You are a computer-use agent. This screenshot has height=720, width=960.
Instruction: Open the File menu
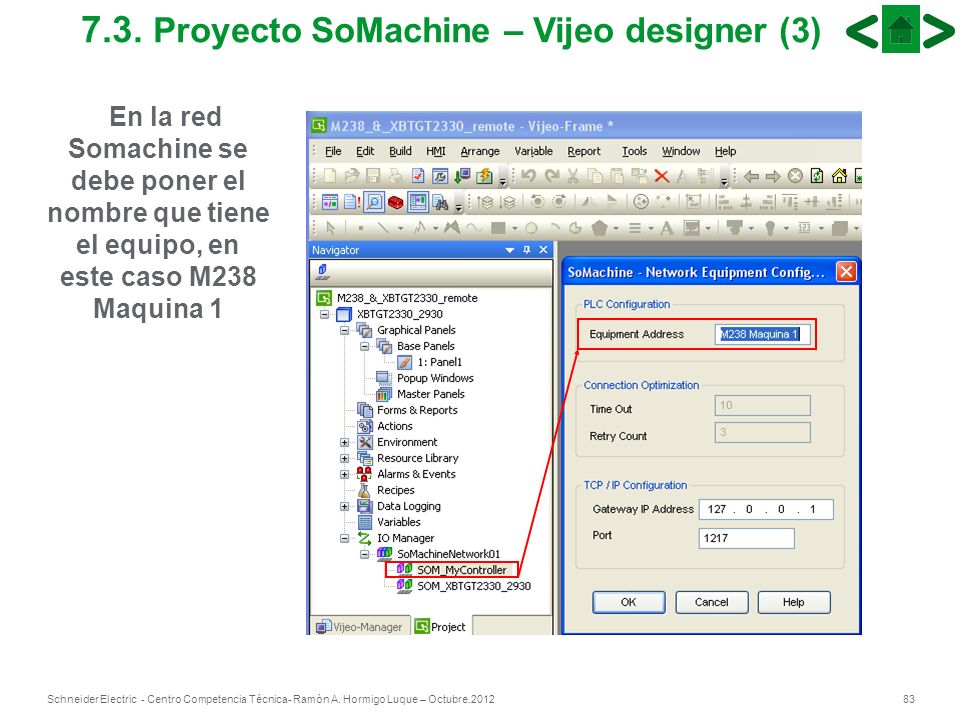point(333,151)
